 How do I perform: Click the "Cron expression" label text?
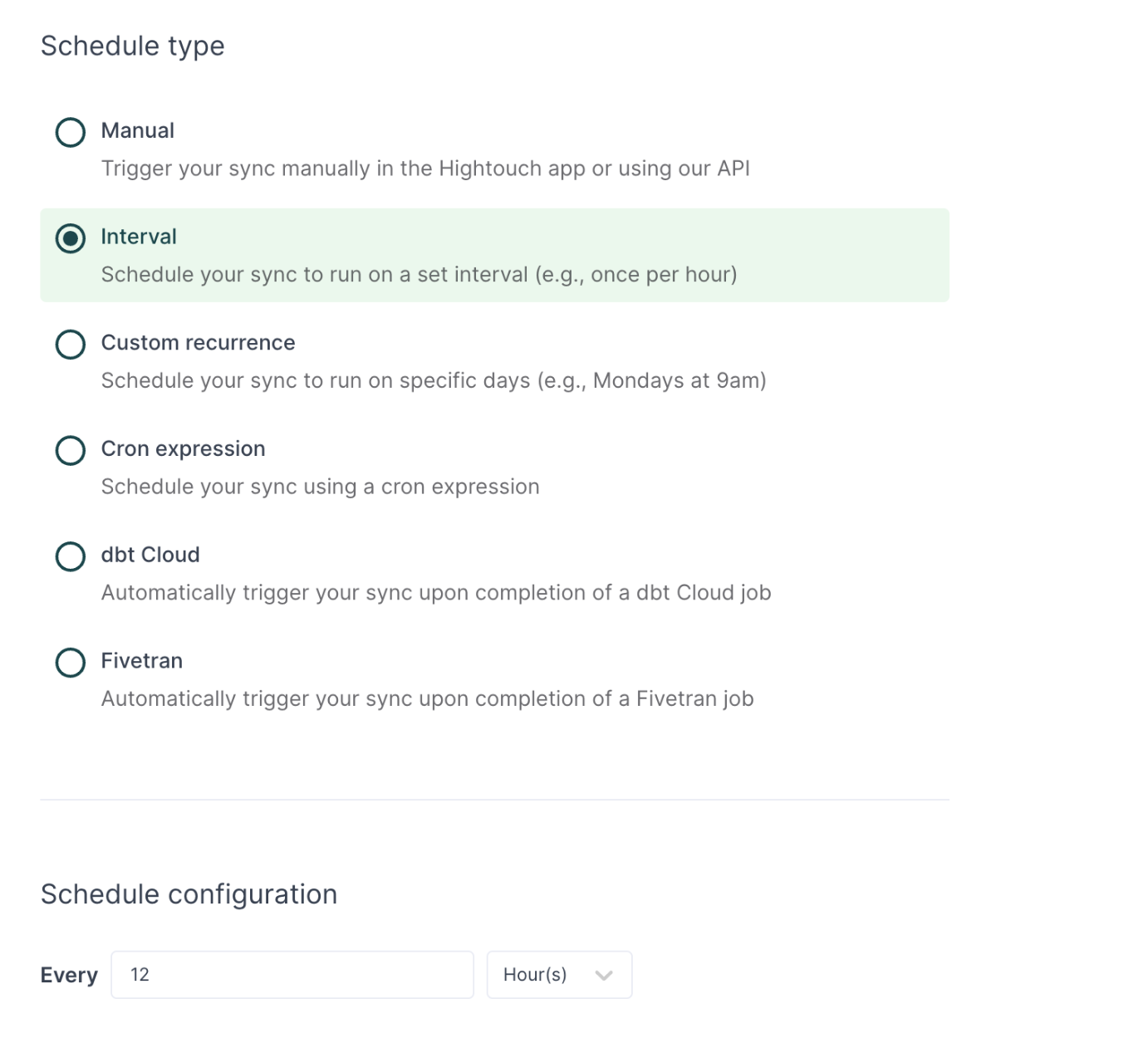(183, 449)
